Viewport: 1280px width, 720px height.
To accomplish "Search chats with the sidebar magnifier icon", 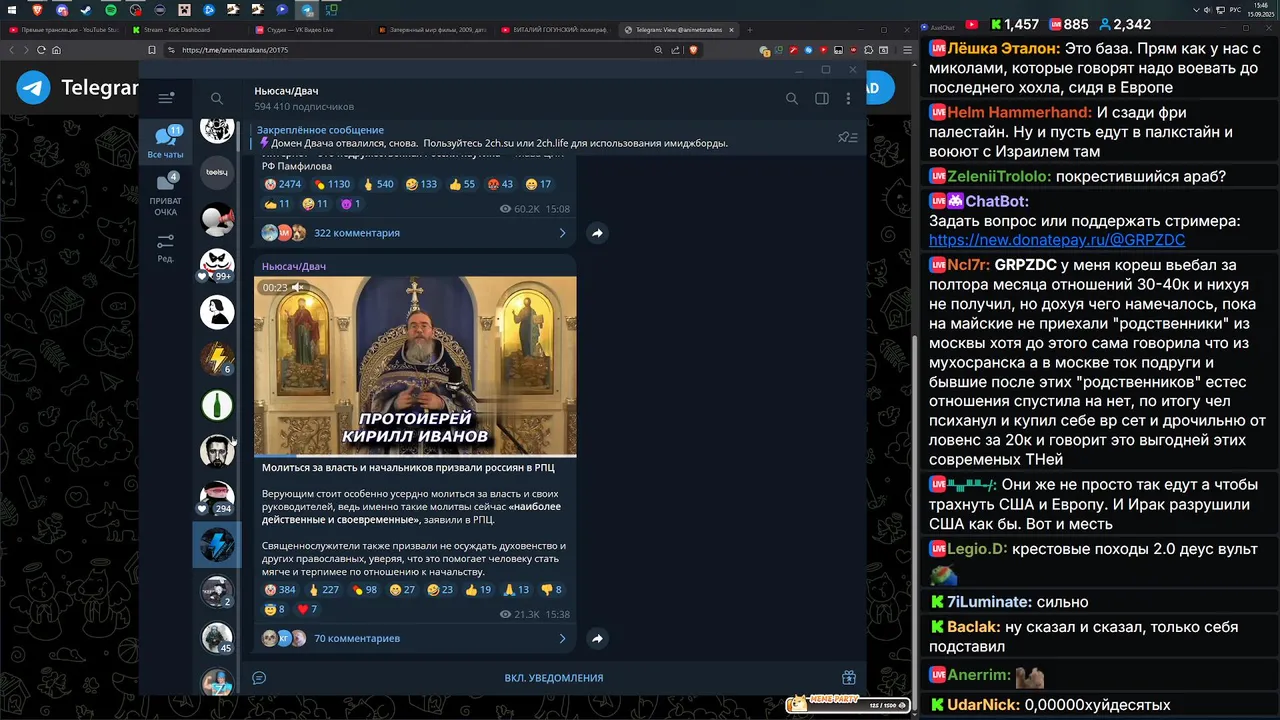I will [x=217, y=98].
